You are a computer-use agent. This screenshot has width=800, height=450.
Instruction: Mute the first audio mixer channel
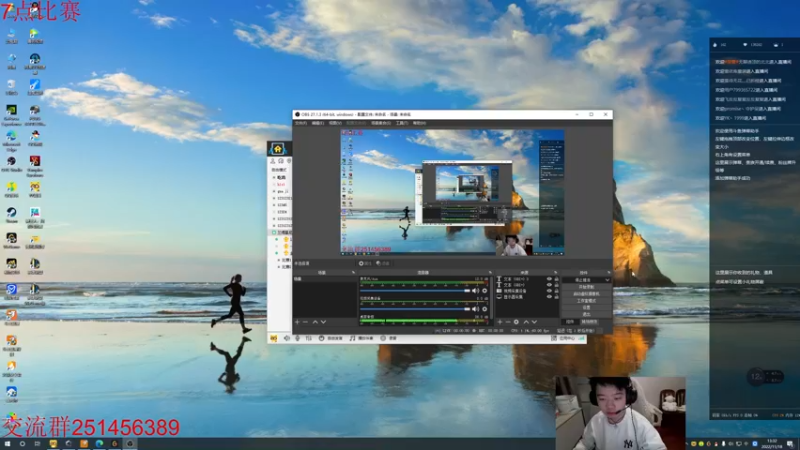pyautogui.click(x=476, y=291)
